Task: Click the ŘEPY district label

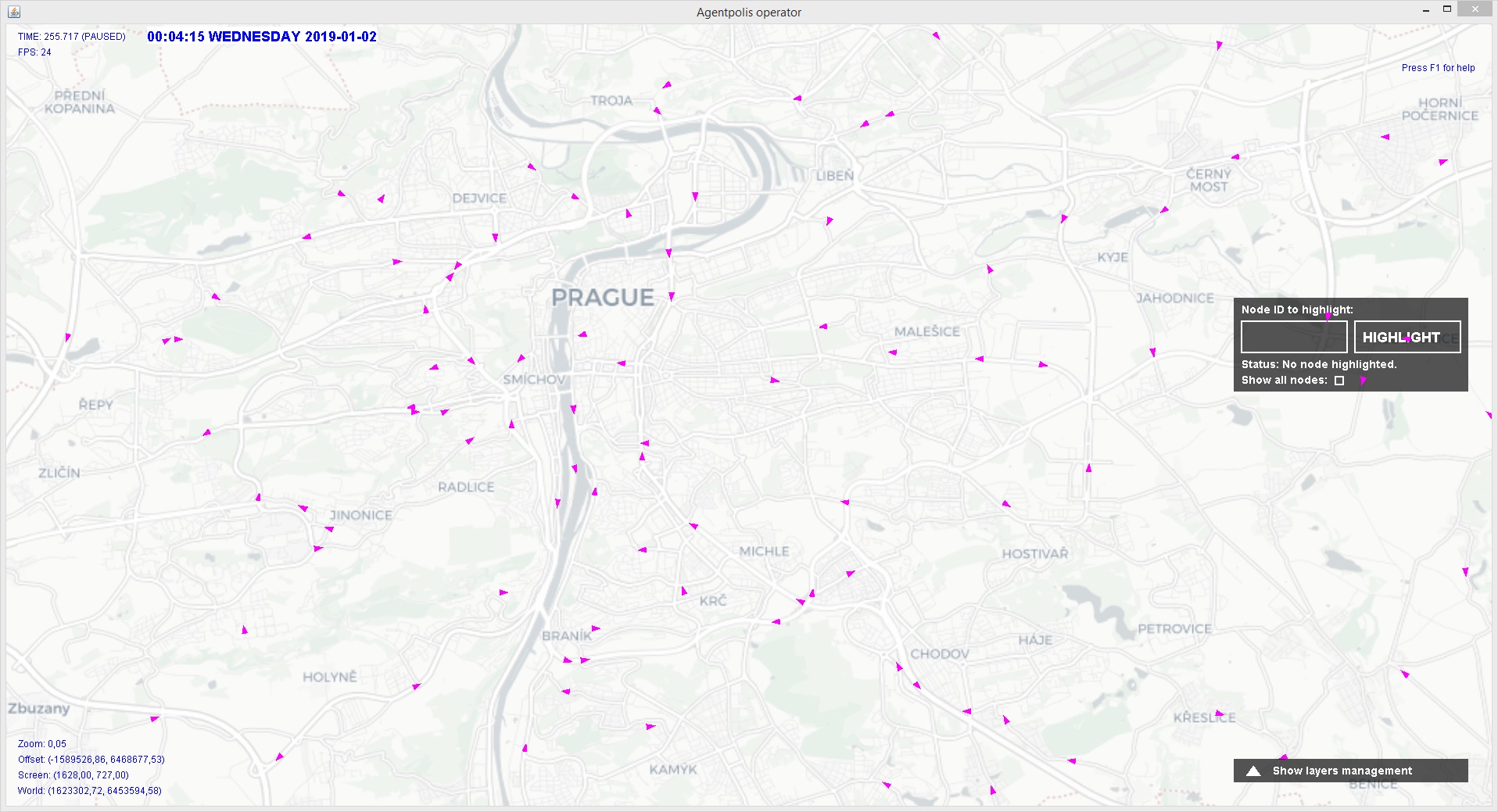Action: pyautogui.click(x=95, y=404)
